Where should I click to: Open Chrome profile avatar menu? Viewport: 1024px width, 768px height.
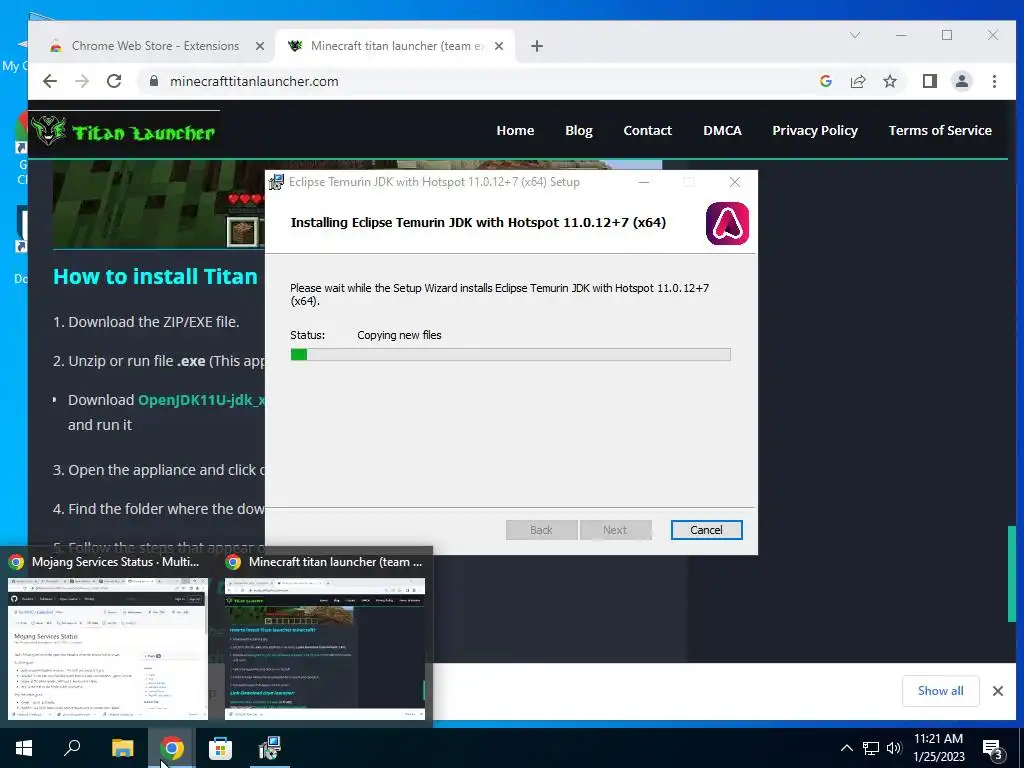tap(961, 81)
